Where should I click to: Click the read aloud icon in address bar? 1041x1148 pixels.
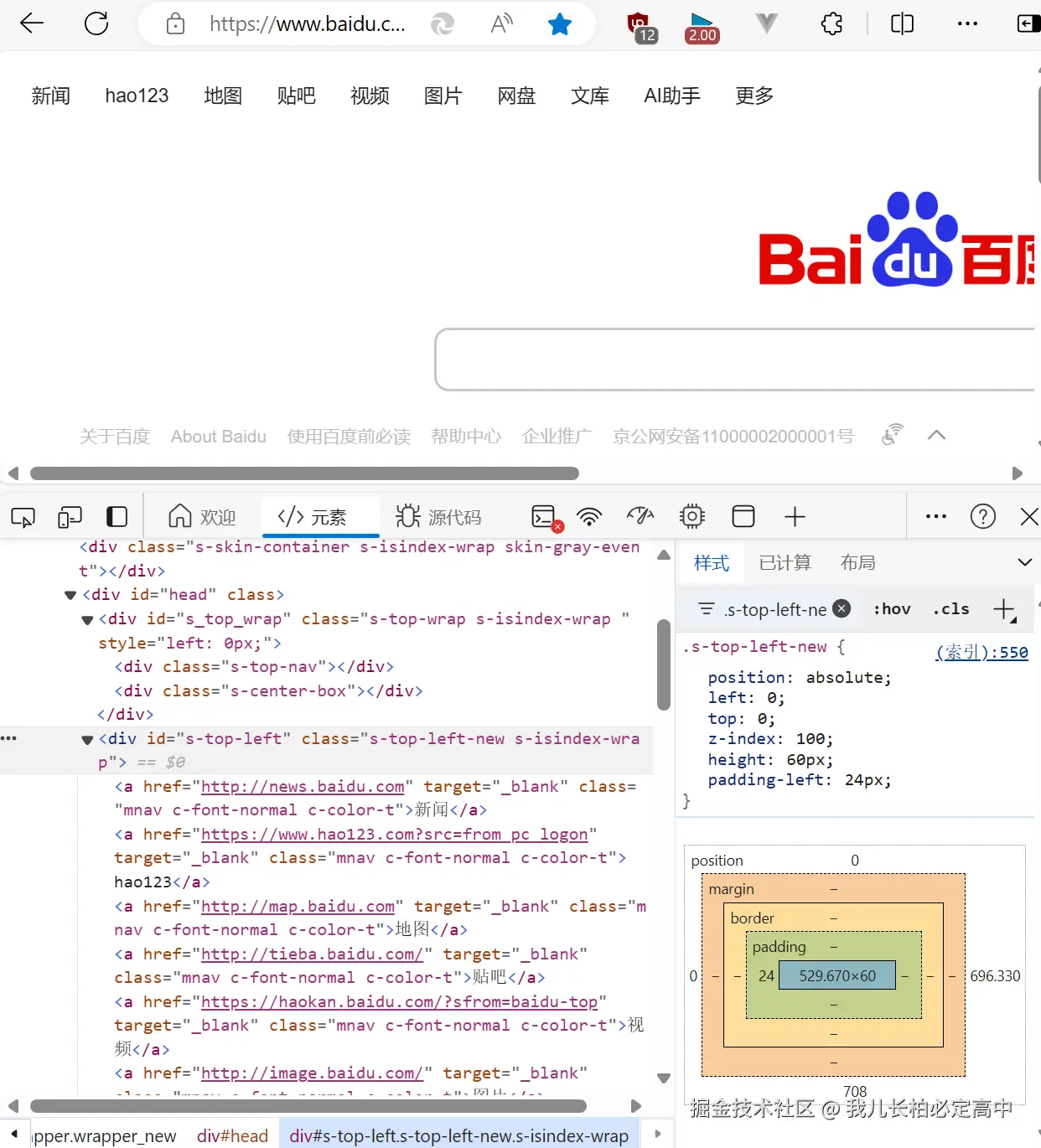click(501, 23)
